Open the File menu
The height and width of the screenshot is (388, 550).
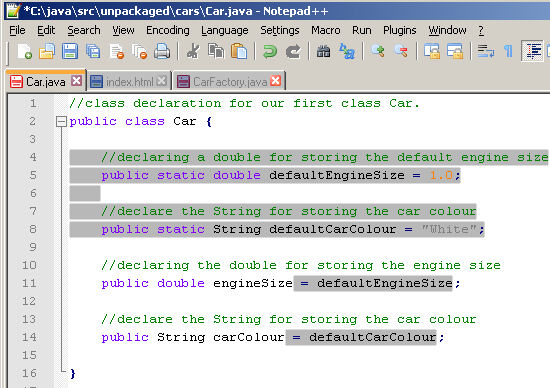point(17,31)
